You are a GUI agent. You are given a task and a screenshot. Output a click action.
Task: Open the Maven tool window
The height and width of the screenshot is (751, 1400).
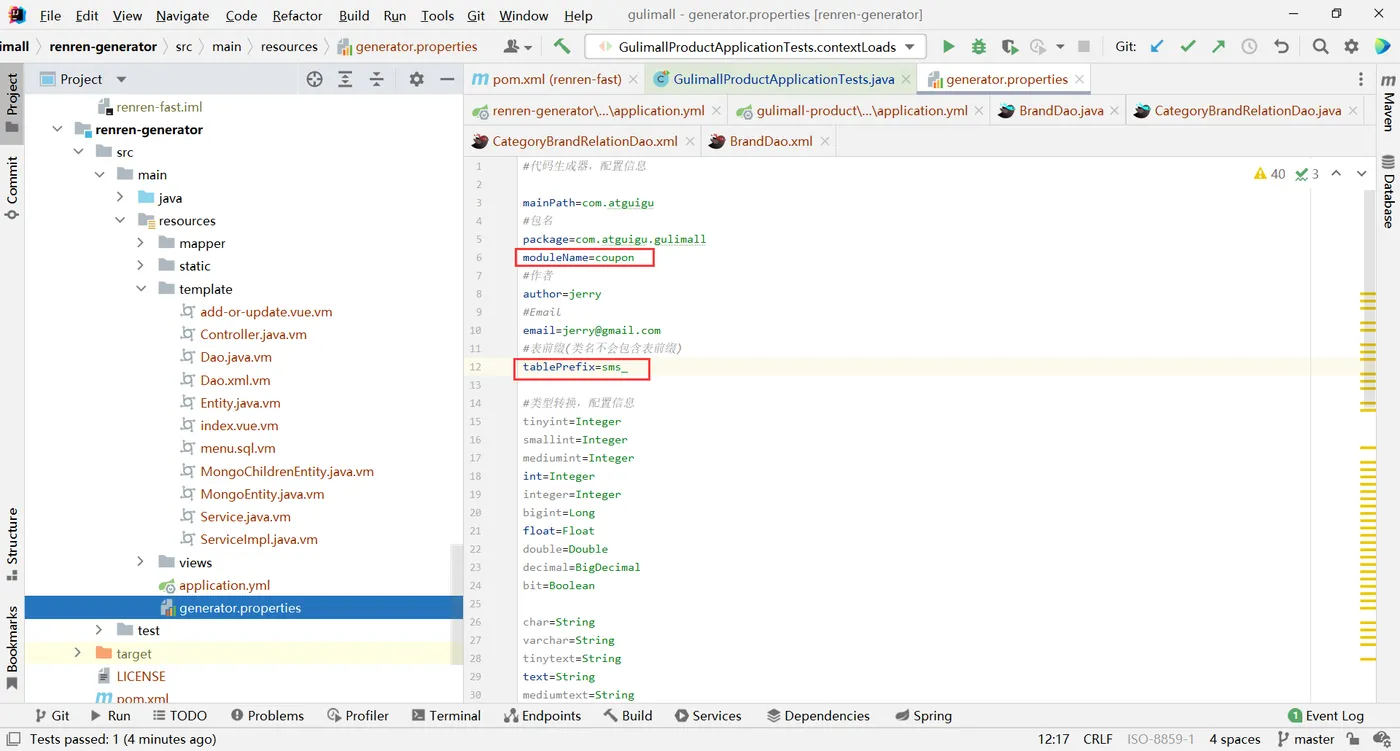pos(1388,102)
